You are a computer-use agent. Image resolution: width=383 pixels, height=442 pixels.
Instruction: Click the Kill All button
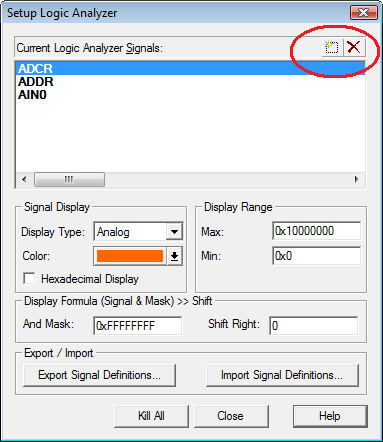click(x=151, y=416)
